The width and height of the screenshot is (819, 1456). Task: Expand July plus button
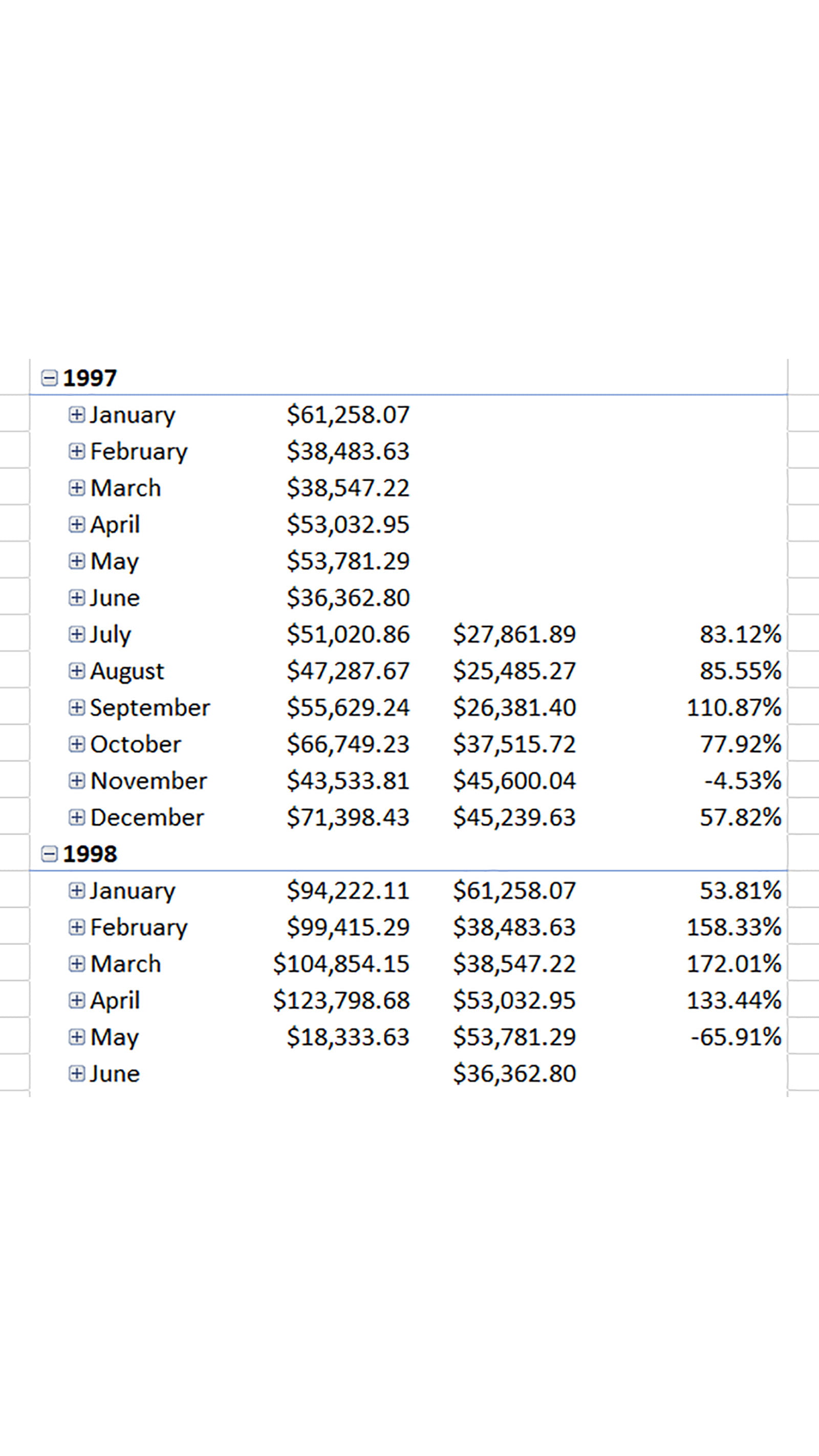[x=76, y=634]
